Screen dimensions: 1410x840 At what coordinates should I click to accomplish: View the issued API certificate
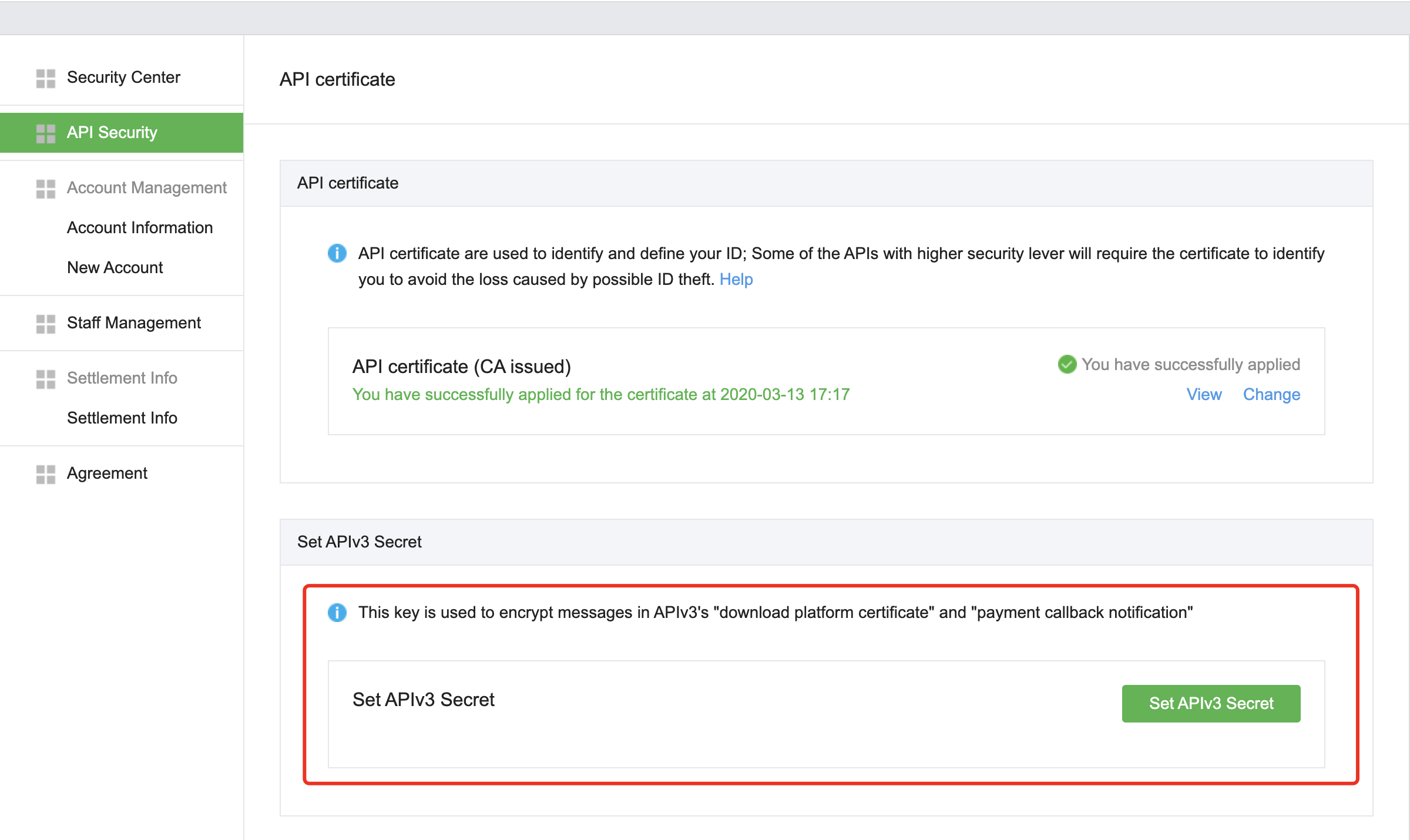(x=1204, y=394)
